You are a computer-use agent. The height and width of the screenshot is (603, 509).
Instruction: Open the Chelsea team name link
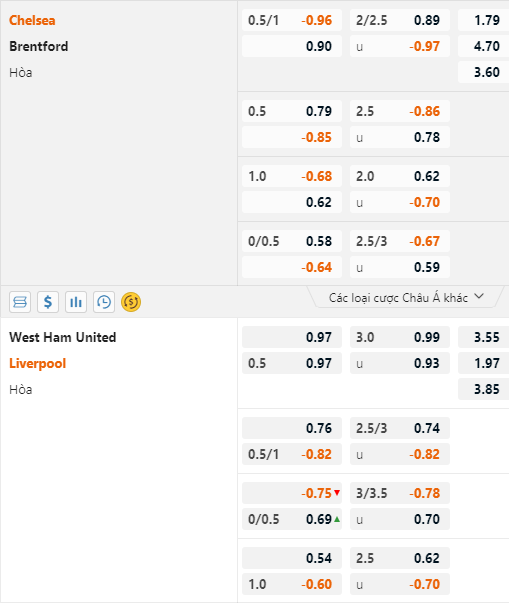click(x=32, y=20)
